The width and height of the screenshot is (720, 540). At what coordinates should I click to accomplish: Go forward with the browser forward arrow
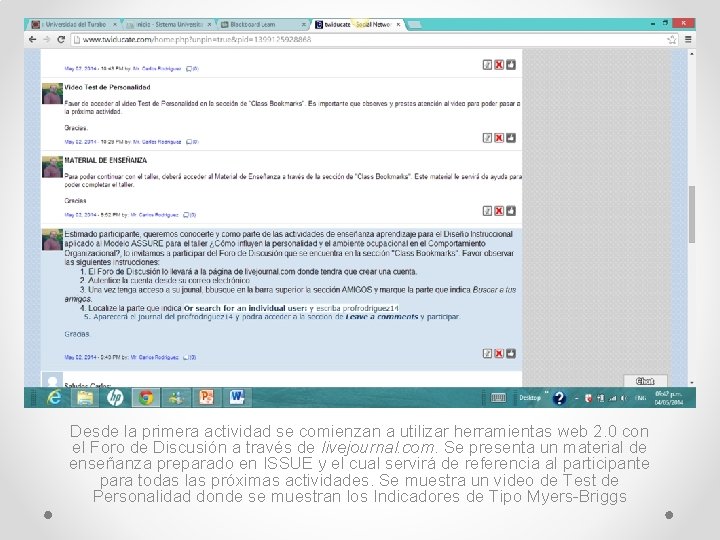(x=46, y=39)
